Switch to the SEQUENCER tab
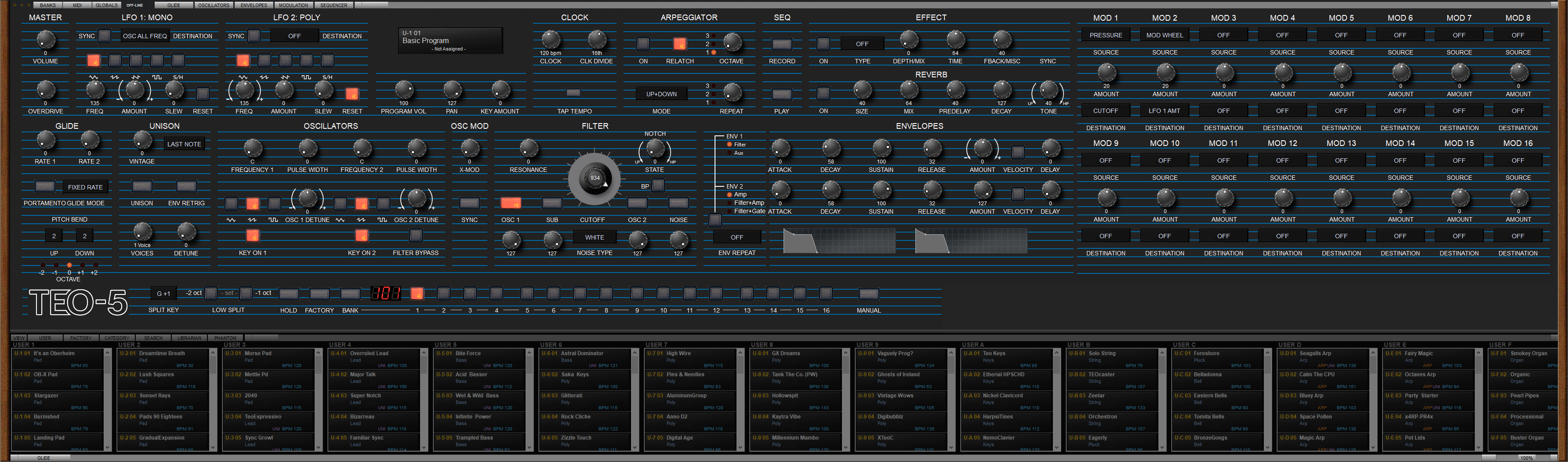 [x=334, y=5]
